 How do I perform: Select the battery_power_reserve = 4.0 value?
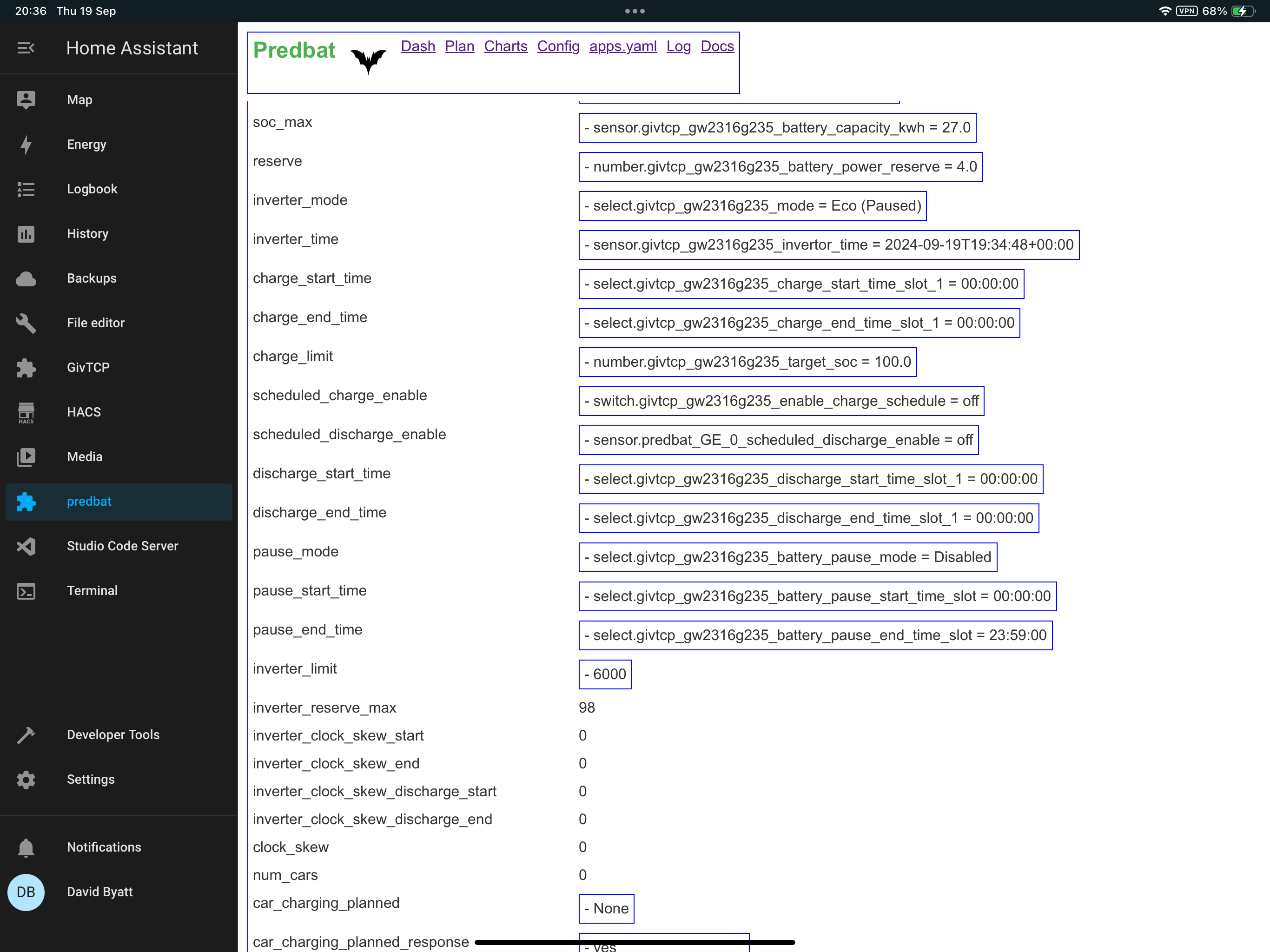781,167
